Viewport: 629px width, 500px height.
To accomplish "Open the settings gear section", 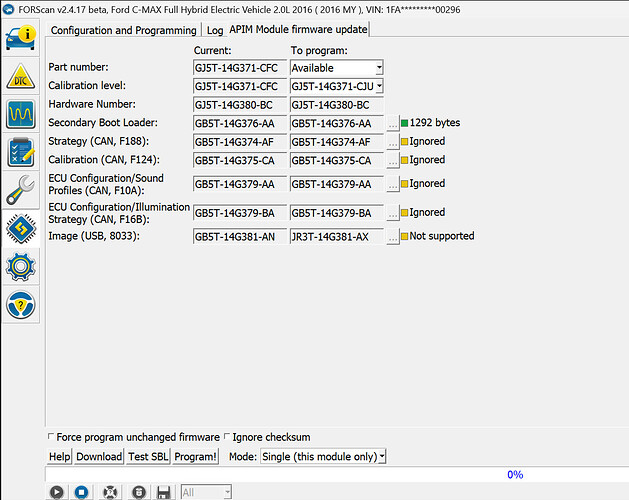I will tap(20, 266).
